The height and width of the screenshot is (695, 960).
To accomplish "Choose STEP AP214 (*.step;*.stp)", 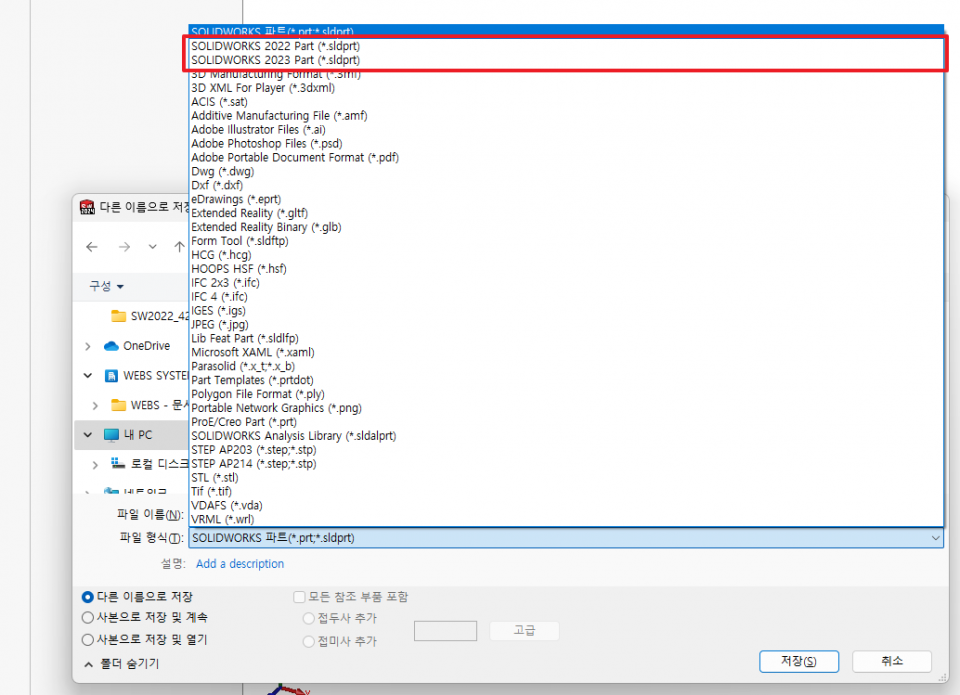I will pyautogui.click(x=566, y=464).
